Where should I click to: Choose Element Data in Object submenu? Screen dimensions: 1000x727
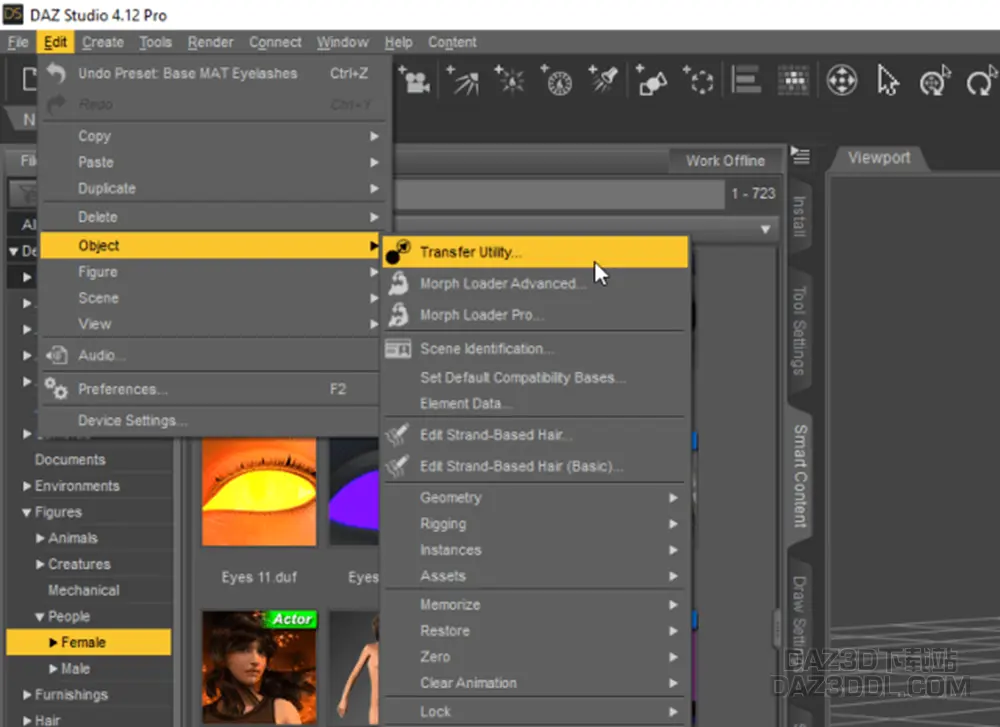[535, 404]
